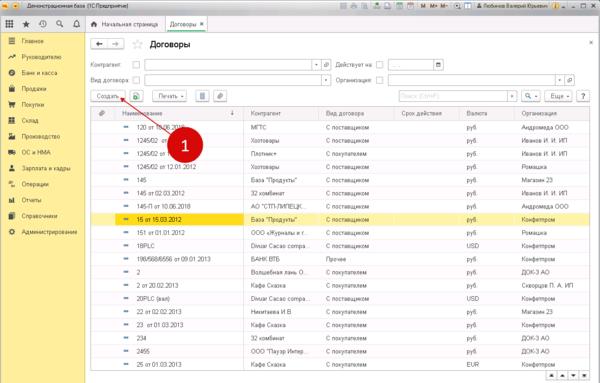Add Договоры to favorites star
Image resolution: width=600 pixels, height=383 pixels.
pyautogui.click(x=137, y=44)
